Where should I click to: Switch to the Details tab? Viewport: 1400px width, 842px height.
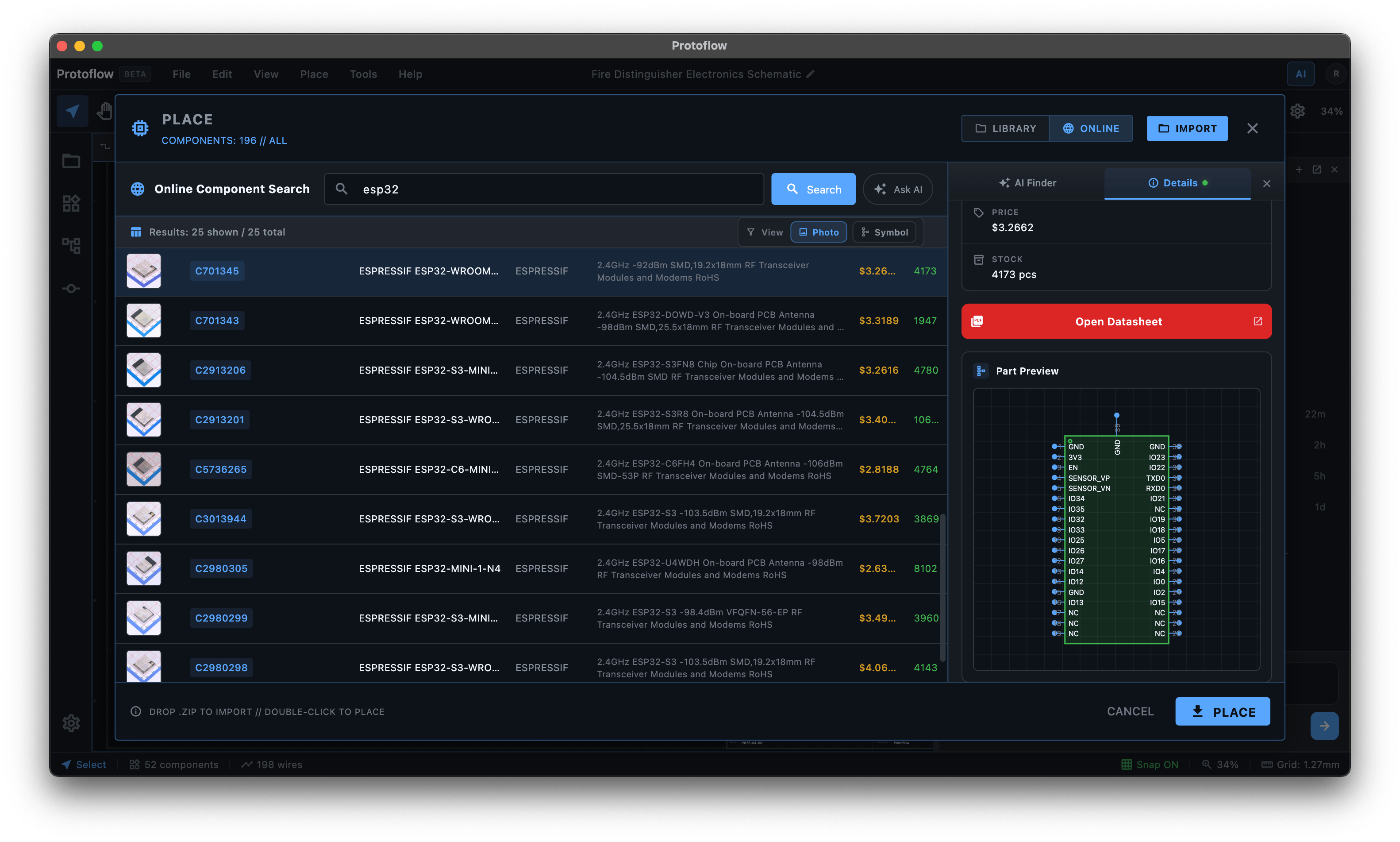(1177, 183)
